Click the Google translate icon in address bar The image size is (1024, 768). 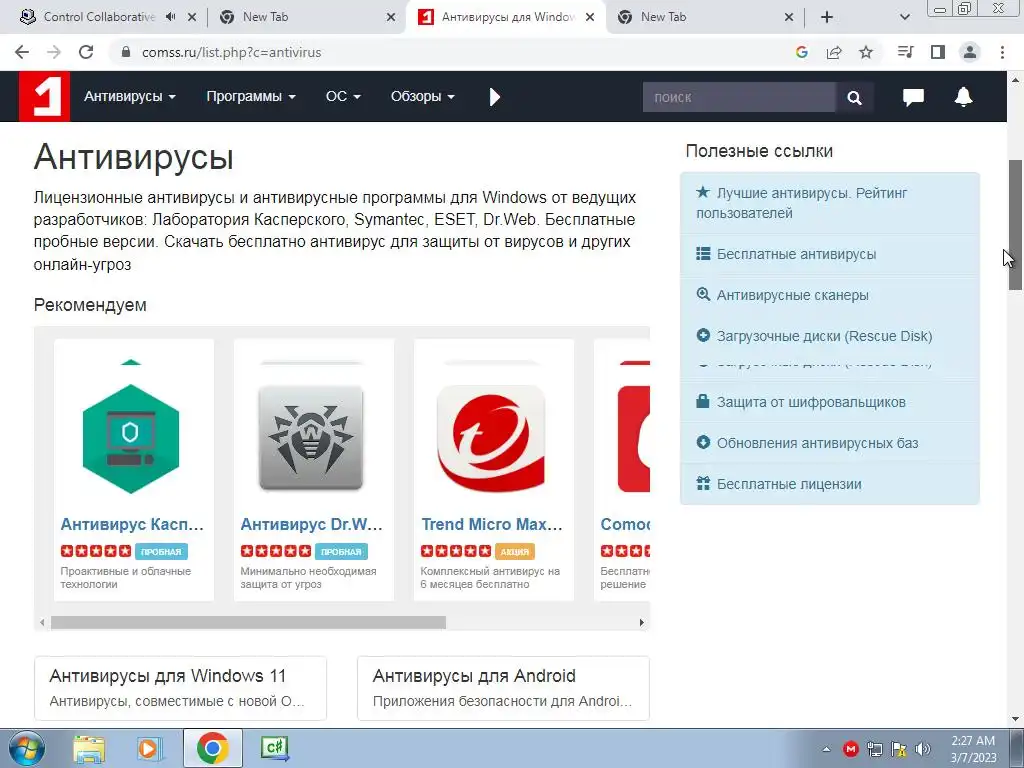(x=802, y=52)
